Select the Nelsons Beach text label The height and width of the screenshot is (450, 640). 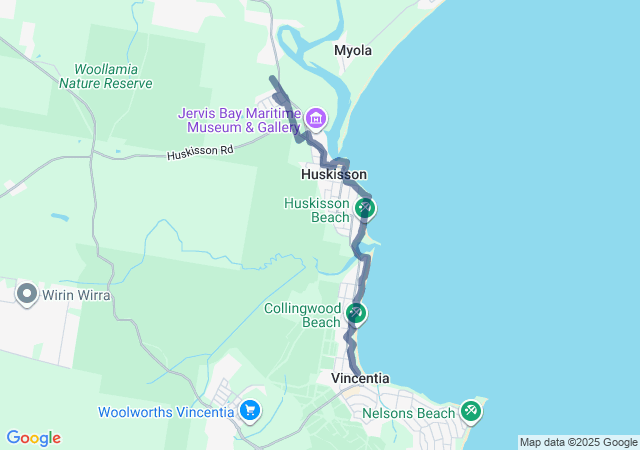(x=409, y=413)
